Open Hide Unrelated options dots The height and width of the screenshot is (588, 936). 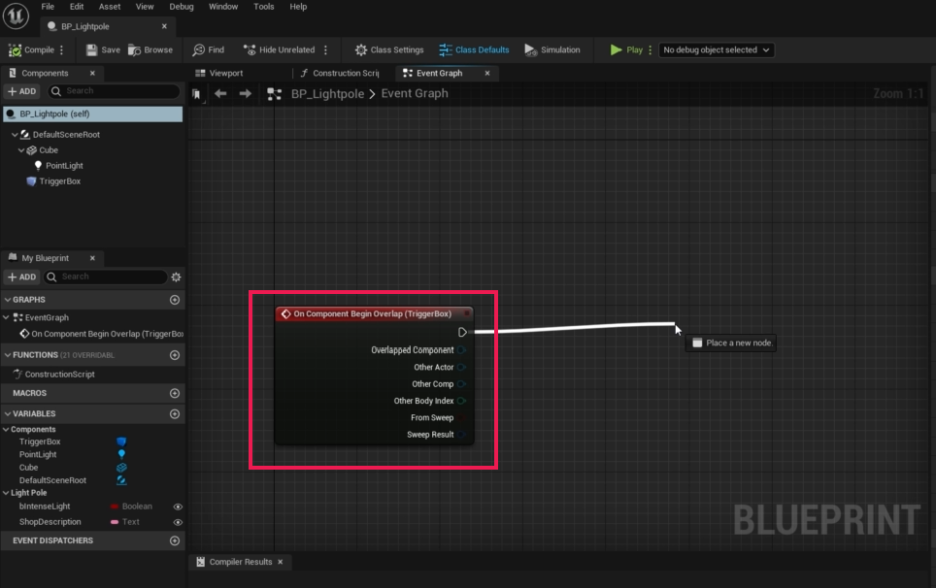click(x=325, y=50)
